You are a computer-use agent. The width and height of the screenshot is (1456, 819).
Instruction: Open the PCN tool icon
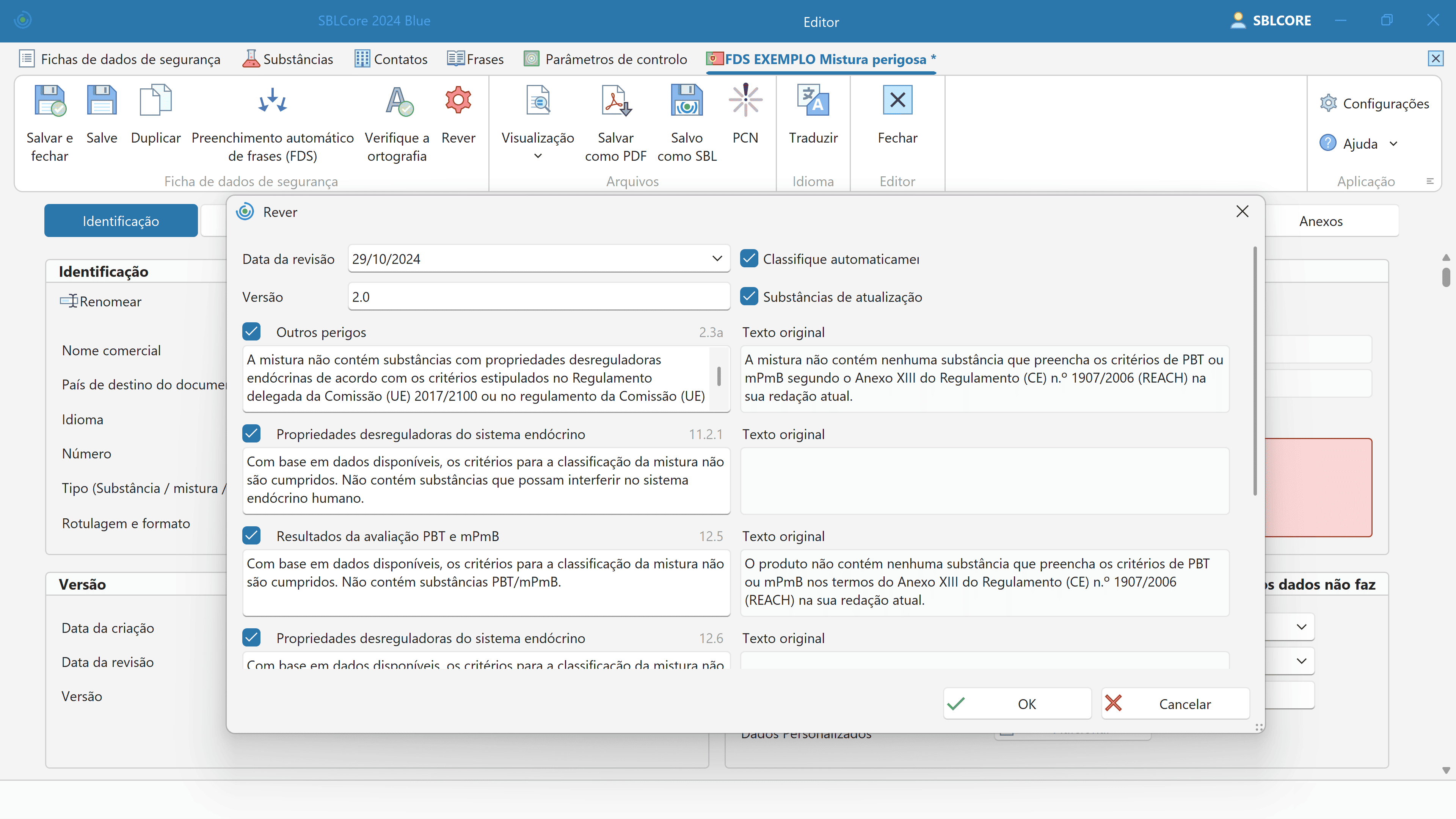(x=745, y=101)
